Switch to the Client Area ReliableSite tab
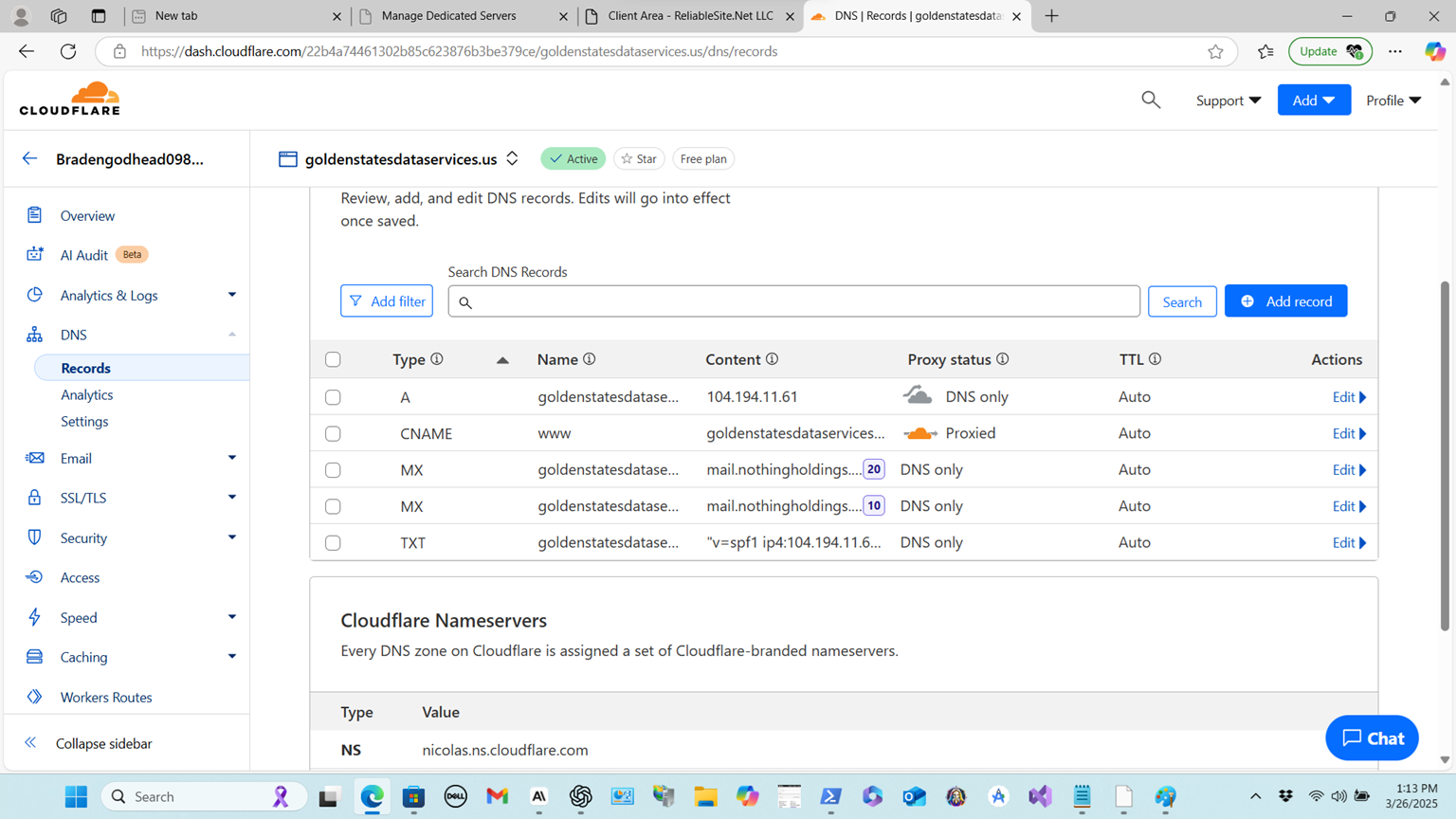This screenshot has height=819, width=1456. 690,16
